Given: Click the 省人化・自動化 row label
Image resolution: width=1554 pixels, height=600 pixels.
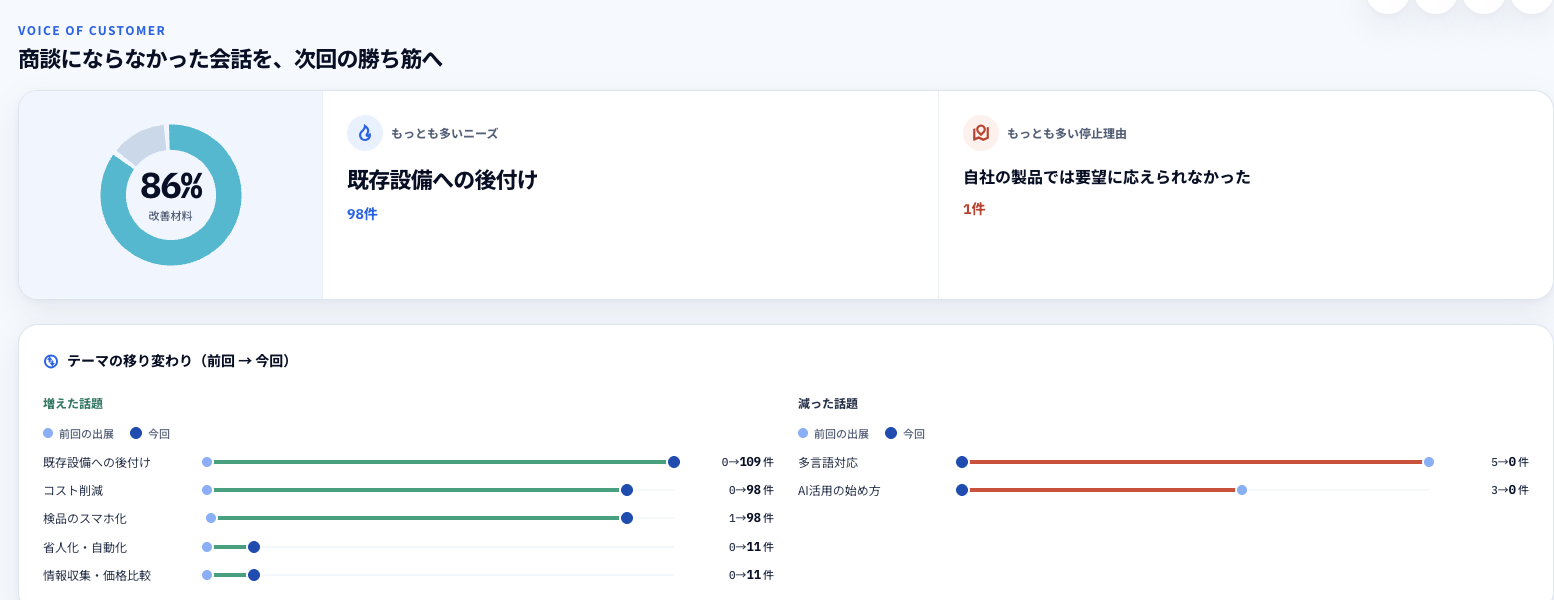Looking at the screenshot, I should 85,547.
